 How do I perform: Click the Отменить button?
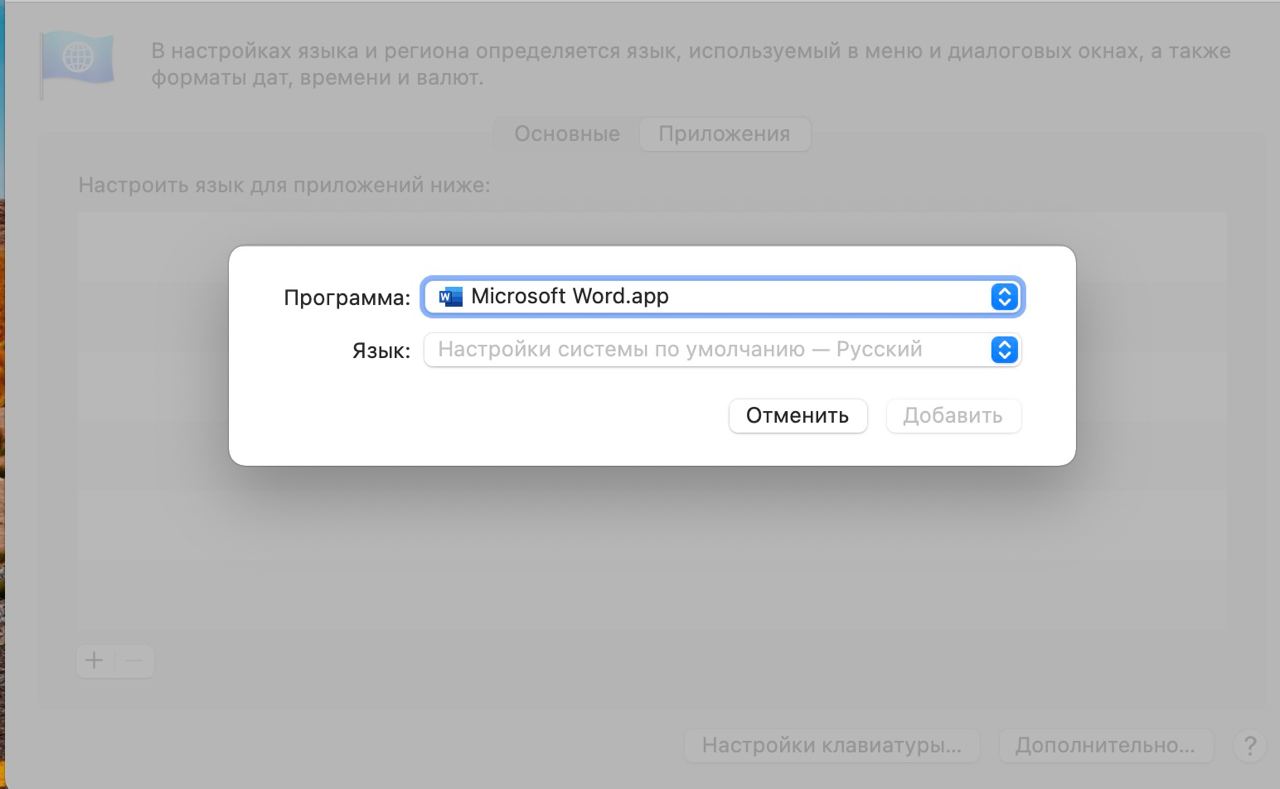click(x=798, y=416)
